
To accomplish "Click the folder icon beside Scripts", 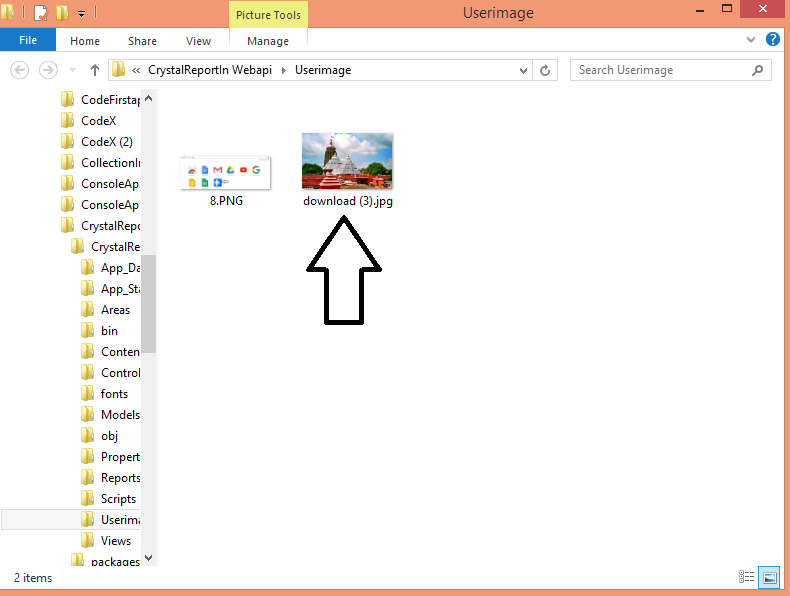I will (x=88, y=499).
